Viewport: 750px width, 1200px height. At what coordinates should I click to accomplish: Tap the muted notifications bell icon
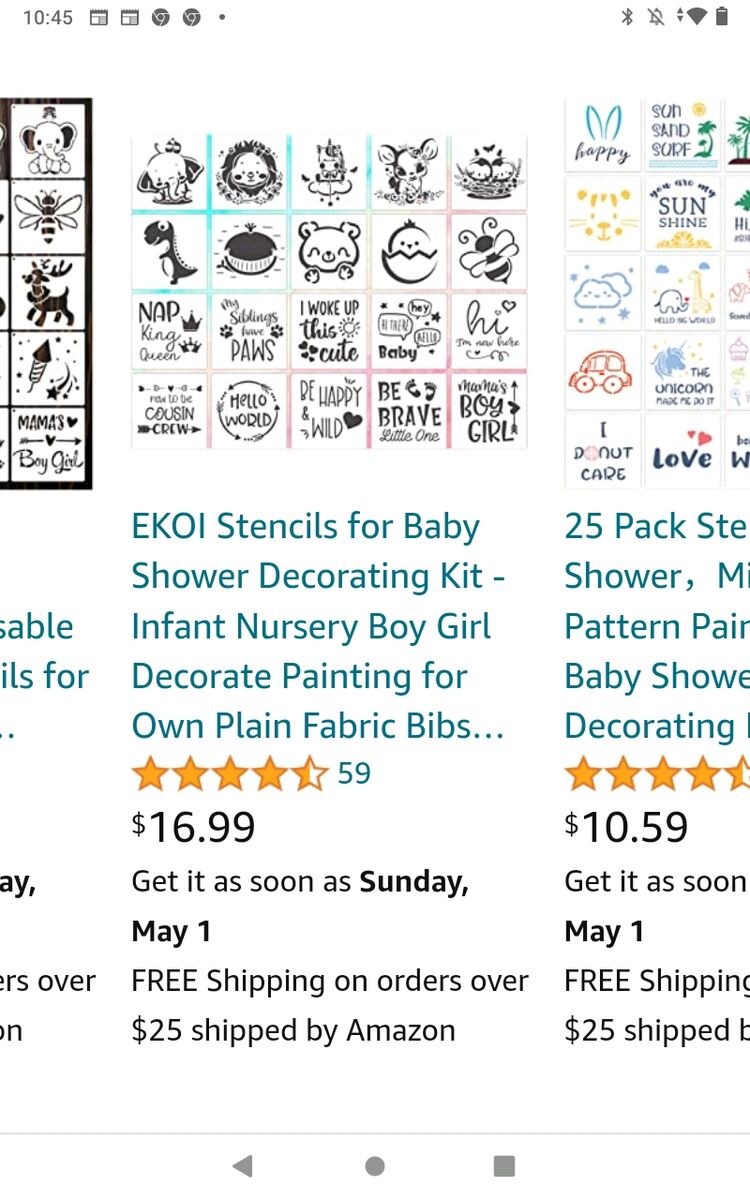pos(656,17)
